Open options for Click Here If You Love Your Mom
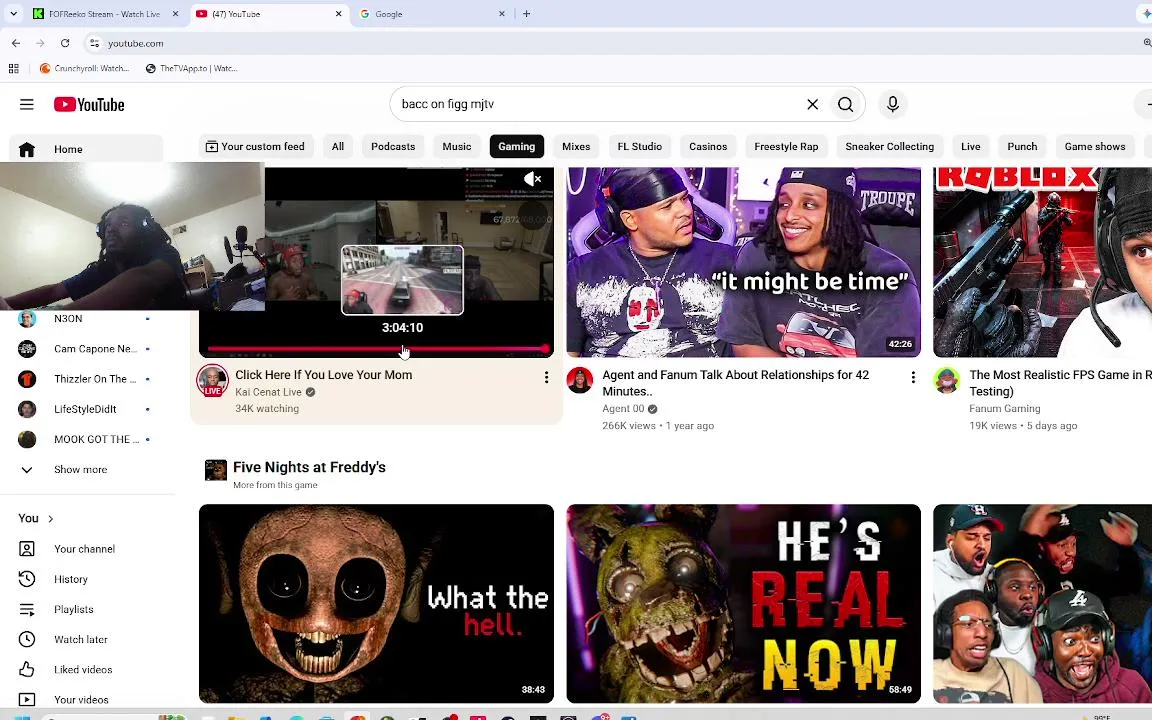The image size is (1152, 720). (x=546, y=377)
